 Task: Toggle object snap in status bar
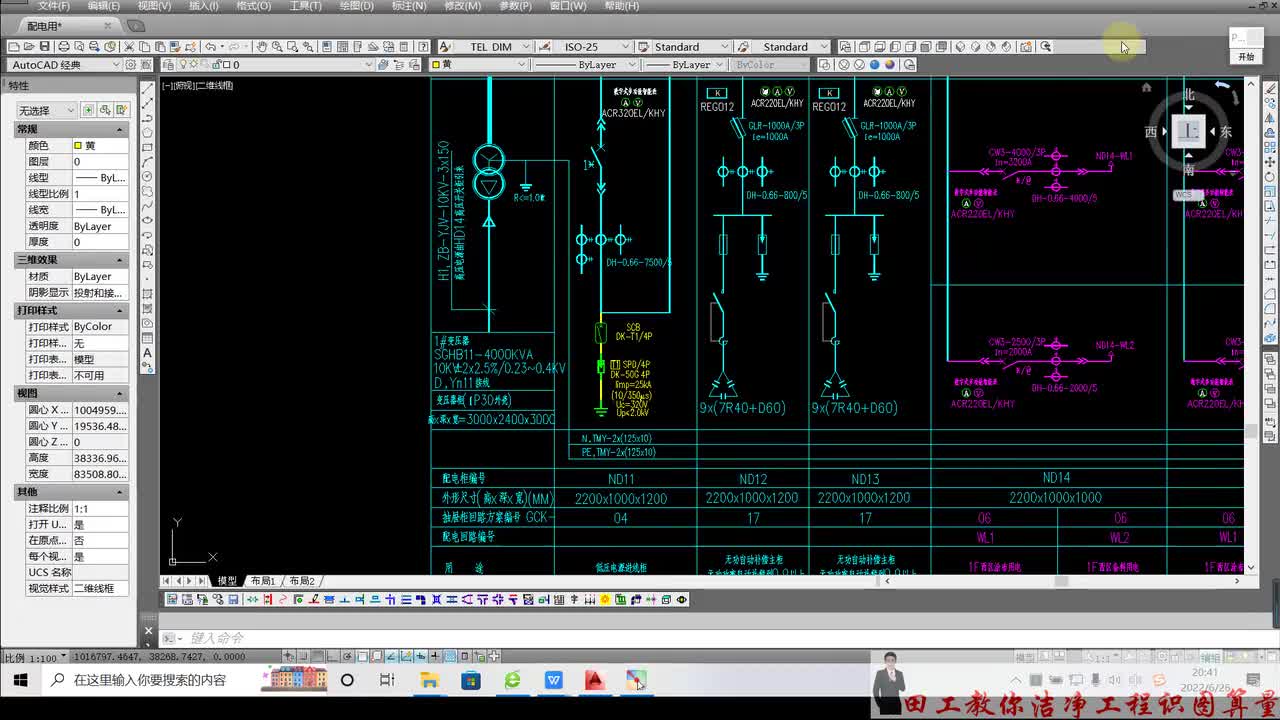(363, 656)
